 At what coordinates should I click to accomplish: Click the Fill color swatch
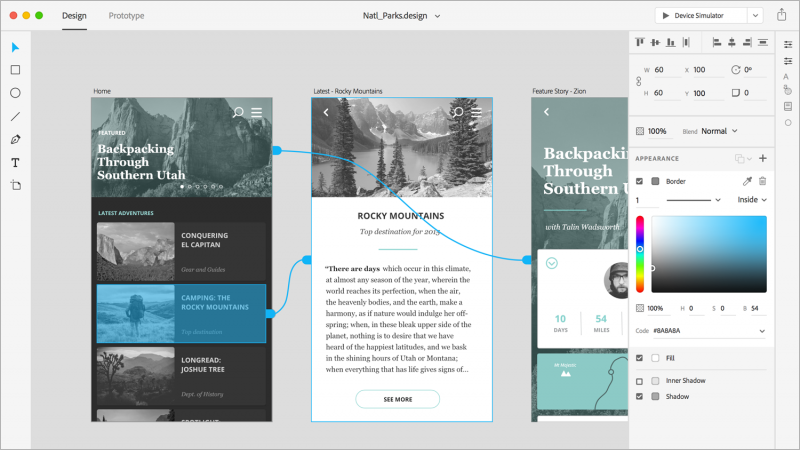point(655,358)
